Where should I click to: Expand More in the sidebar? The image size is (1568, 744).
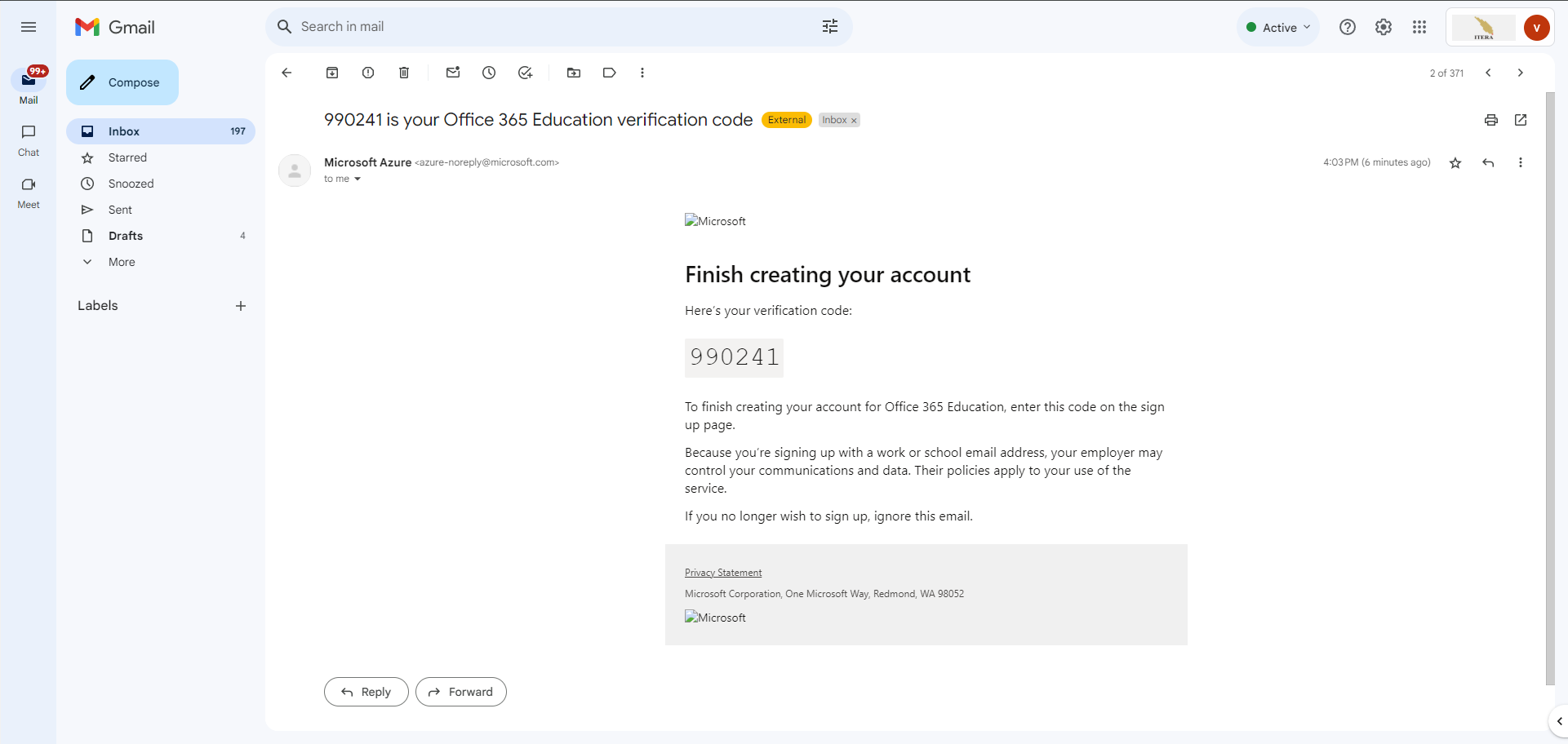coord(122,262)
